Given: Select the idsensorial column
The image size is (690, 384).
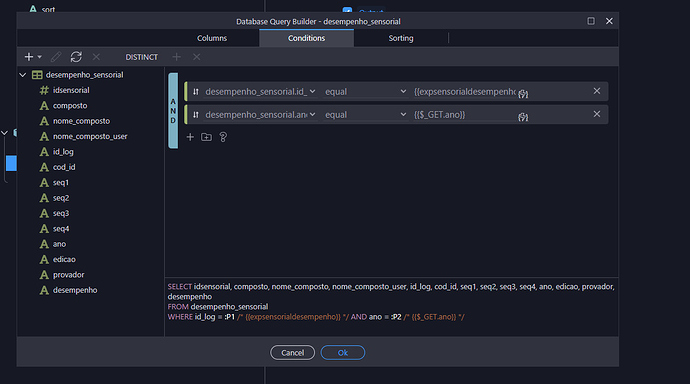Looking at the screenshot, I should click(x=71, y=90).
